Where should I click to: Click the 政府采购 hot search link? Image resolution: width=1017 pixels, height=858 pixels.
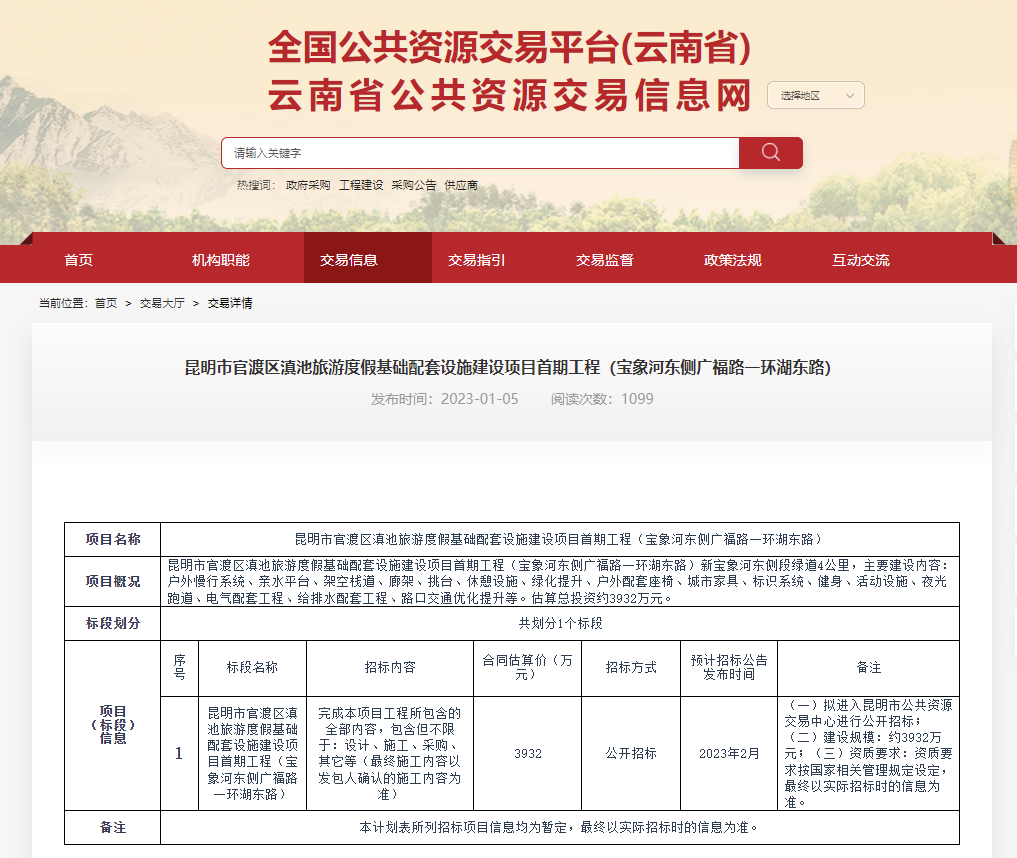[x=309, y=185]
